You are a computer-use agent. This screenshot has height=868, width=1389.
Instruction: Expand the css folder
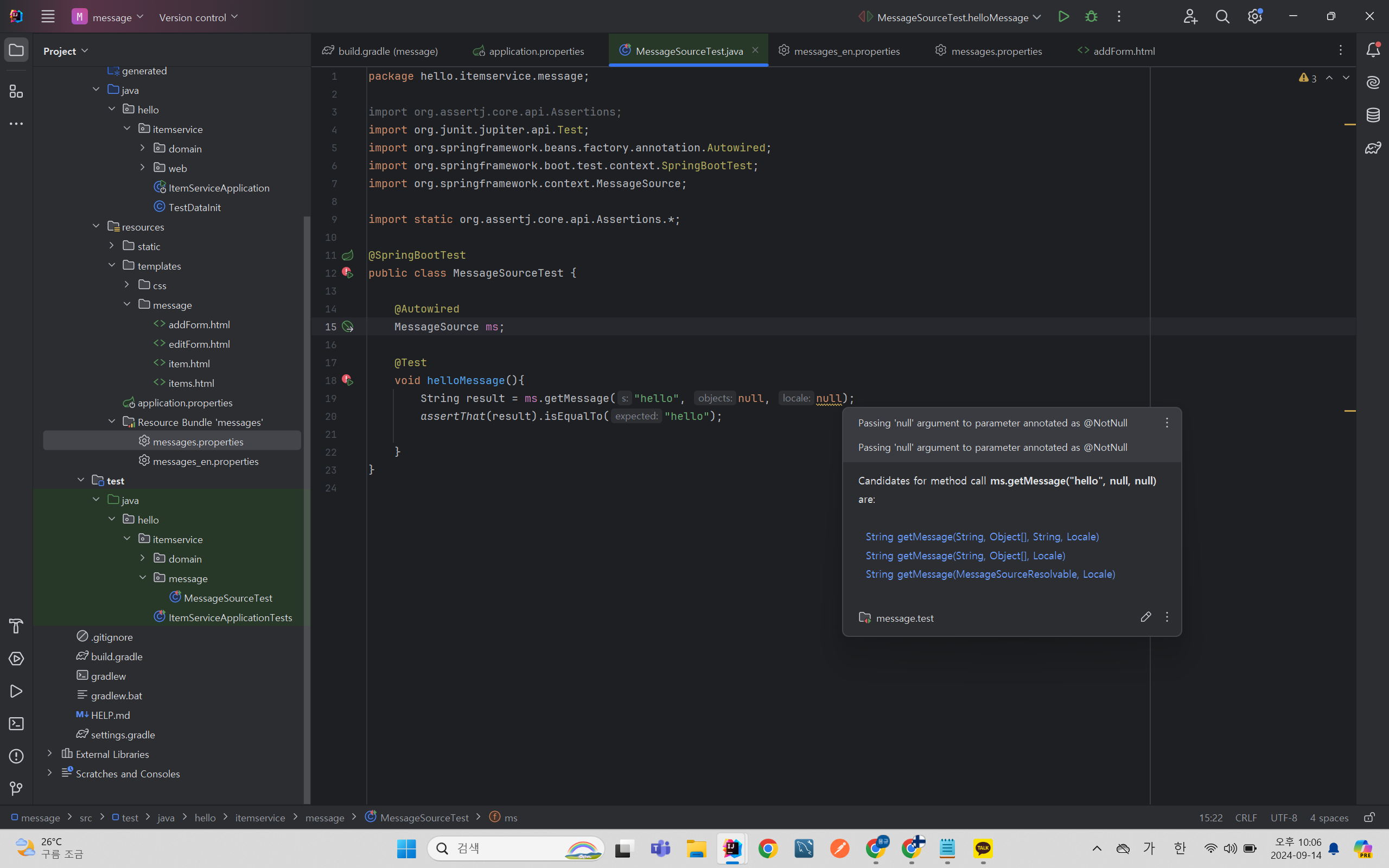127,285
